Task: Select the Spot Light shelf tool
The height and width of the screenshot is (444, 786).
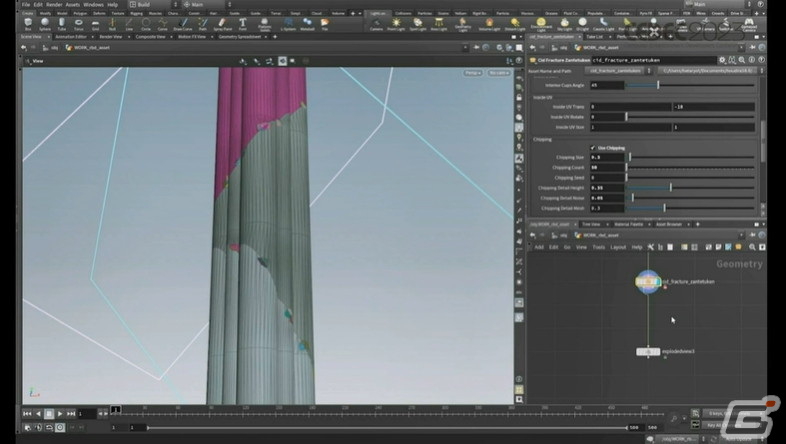Action: 418,24
